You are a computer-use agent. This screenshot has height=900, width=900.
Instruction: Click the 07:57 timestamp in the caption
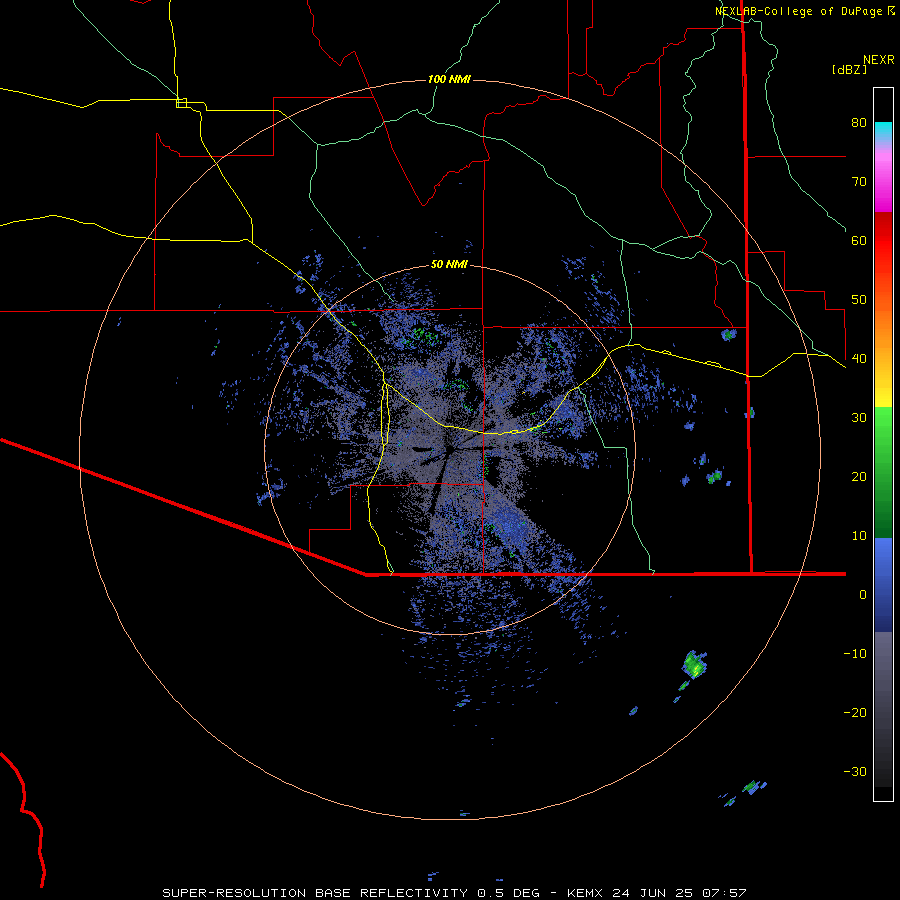[x=726, y=893]
